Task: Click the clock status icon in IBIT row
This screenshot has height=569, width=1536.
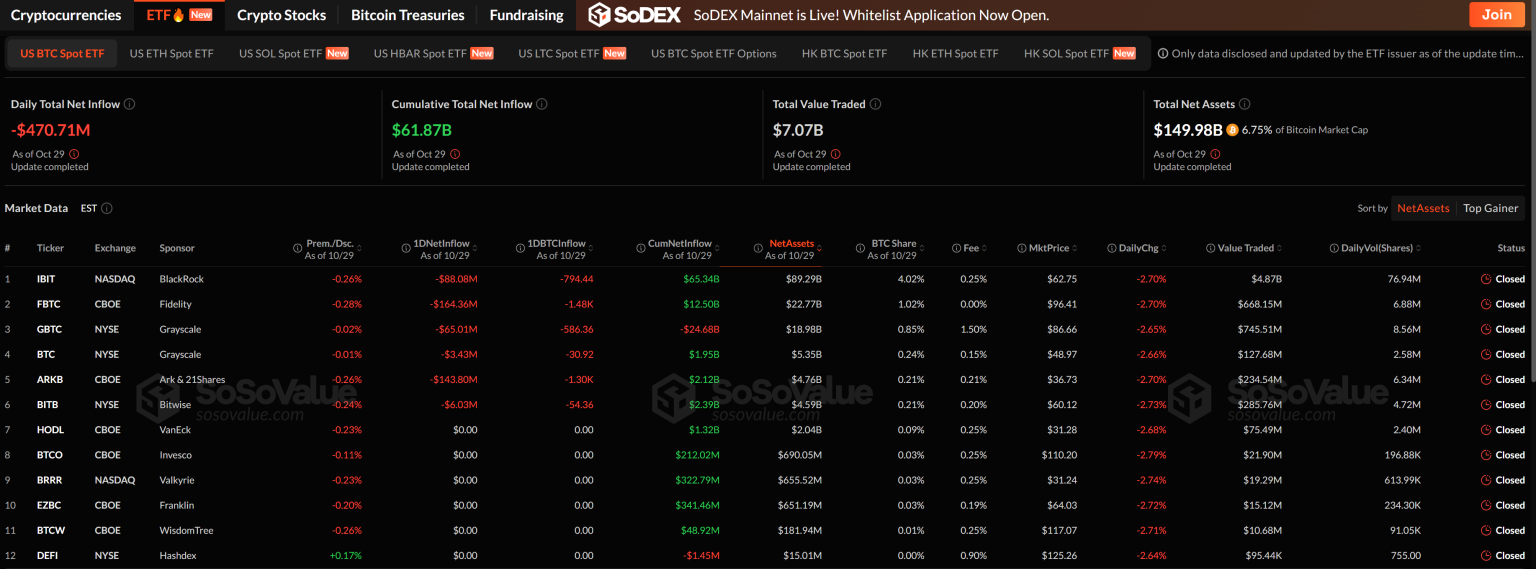Action: click(1486, 279)
